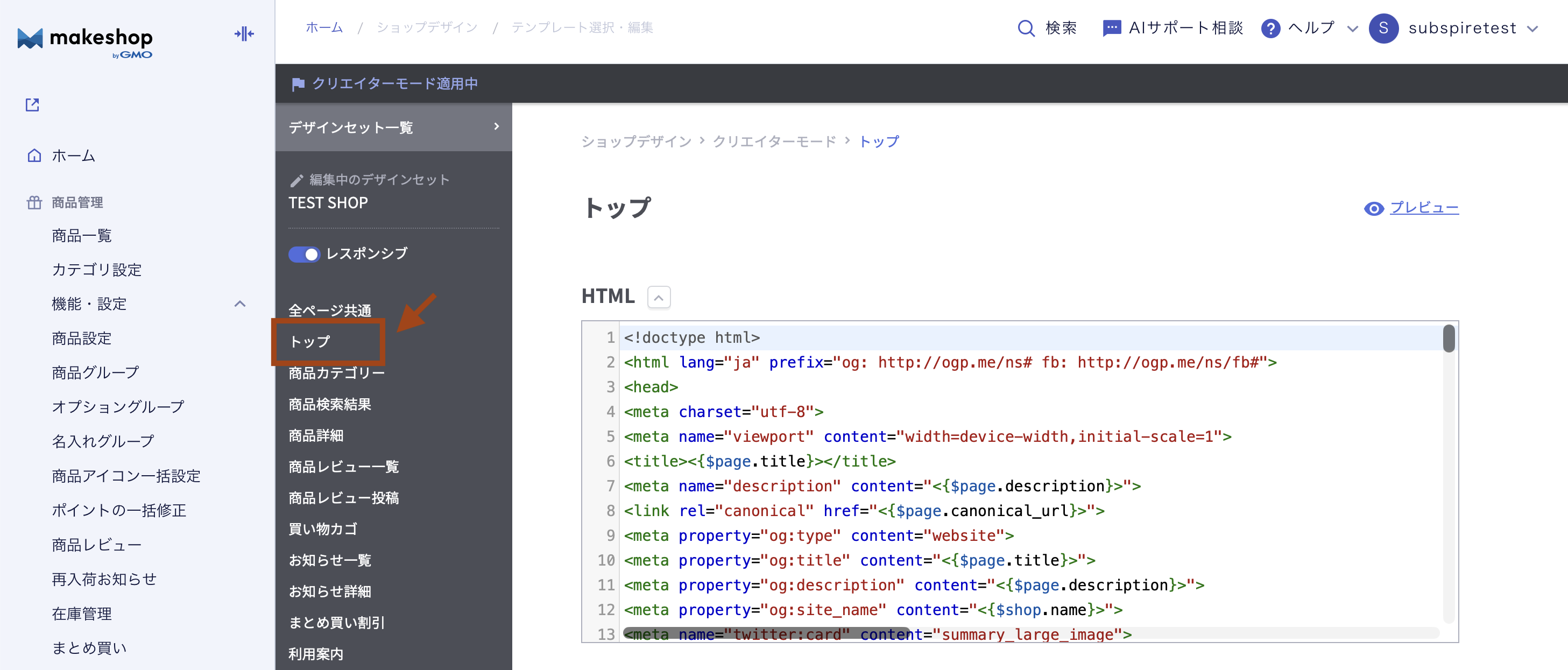This screenshot has height=670, width=1568.
Task: Collapse the HTML editor section
Action: 659,298
